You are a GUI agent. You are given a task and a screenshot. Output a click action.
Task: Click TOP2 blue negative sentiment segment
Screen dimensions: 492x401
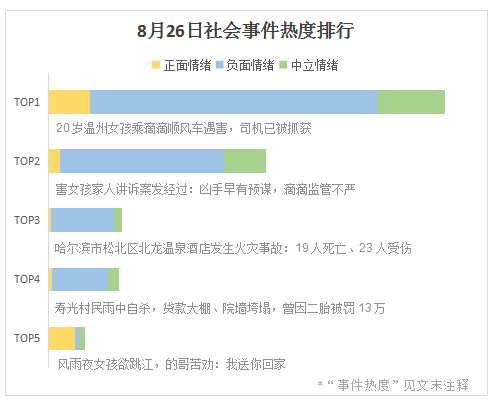142,161
